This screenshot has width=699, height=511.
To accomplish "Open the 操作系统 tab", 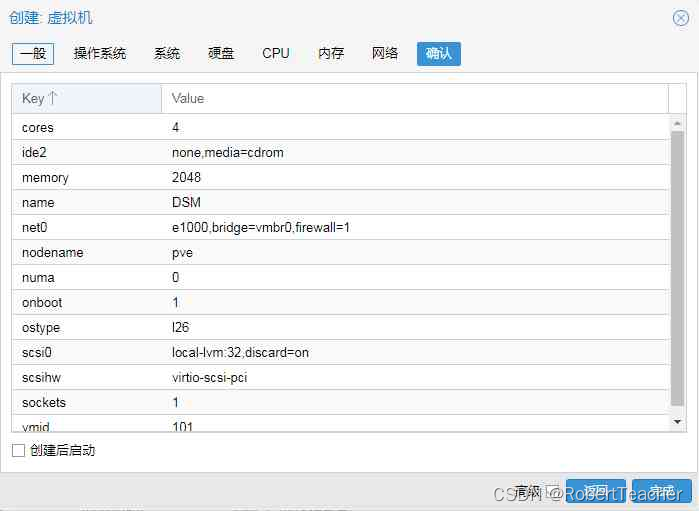I will coord(100,54).
